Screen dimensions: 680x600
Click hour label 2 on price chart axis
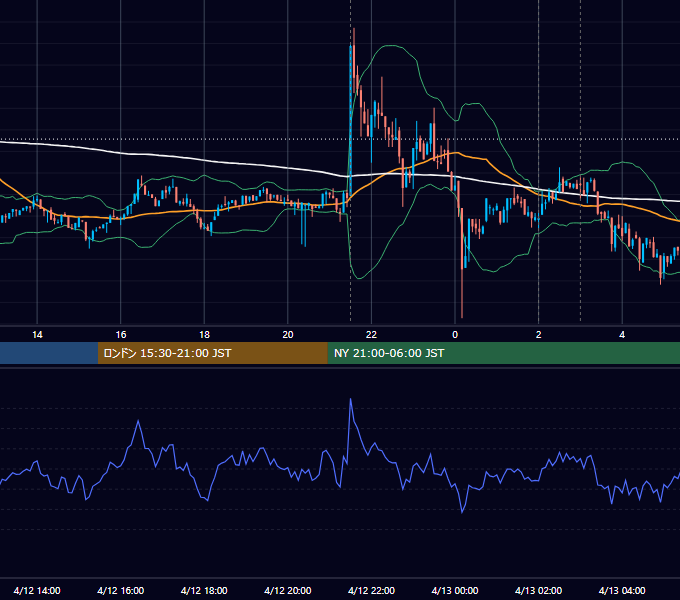[x=538, y=335]
